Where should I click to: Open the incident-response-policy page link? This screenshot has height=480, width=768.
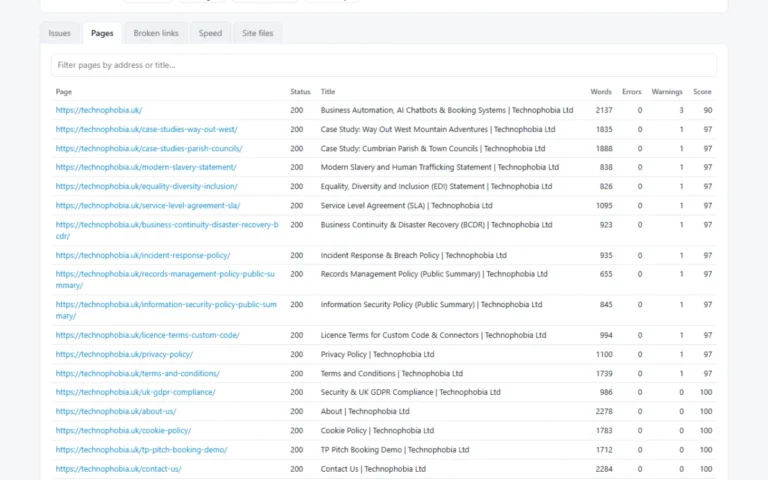143,255
